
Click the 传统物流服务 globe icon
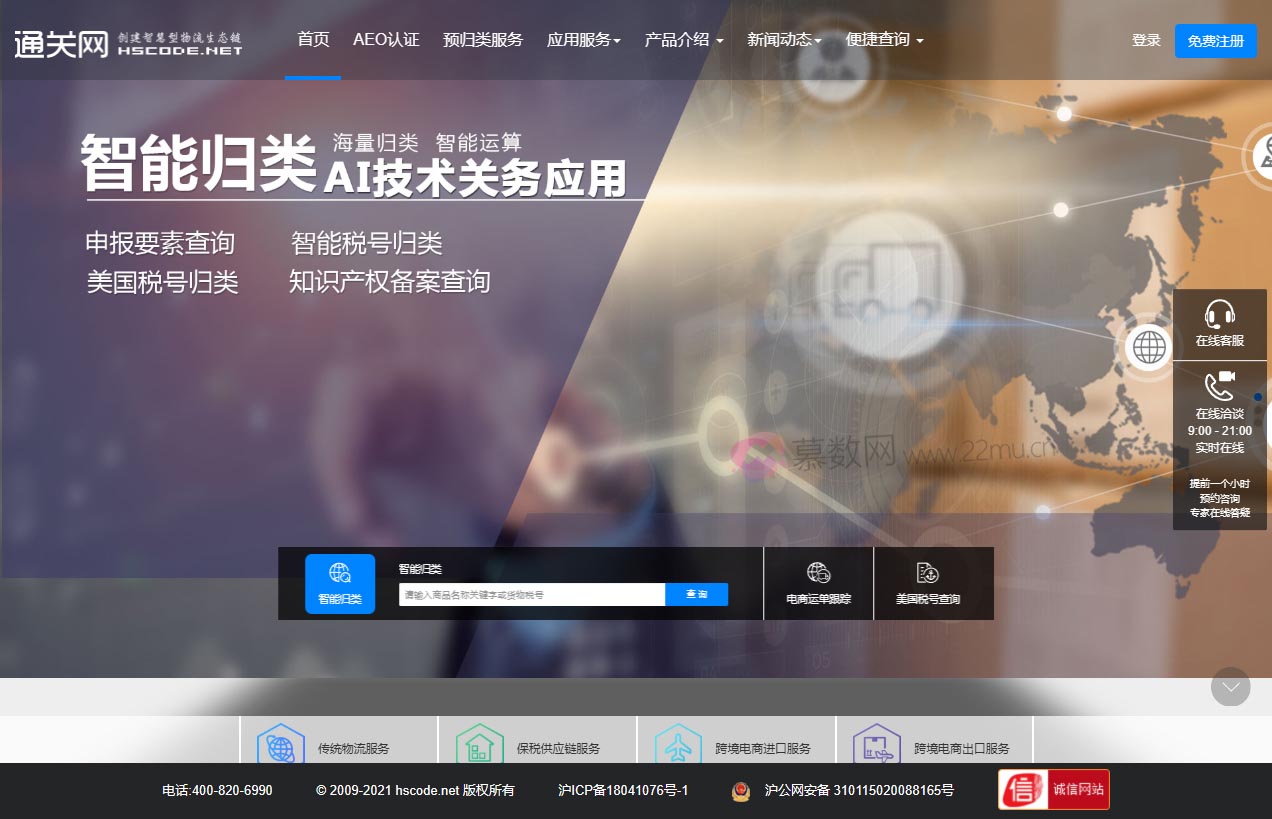pyautogui.click(x=280, y=744)
